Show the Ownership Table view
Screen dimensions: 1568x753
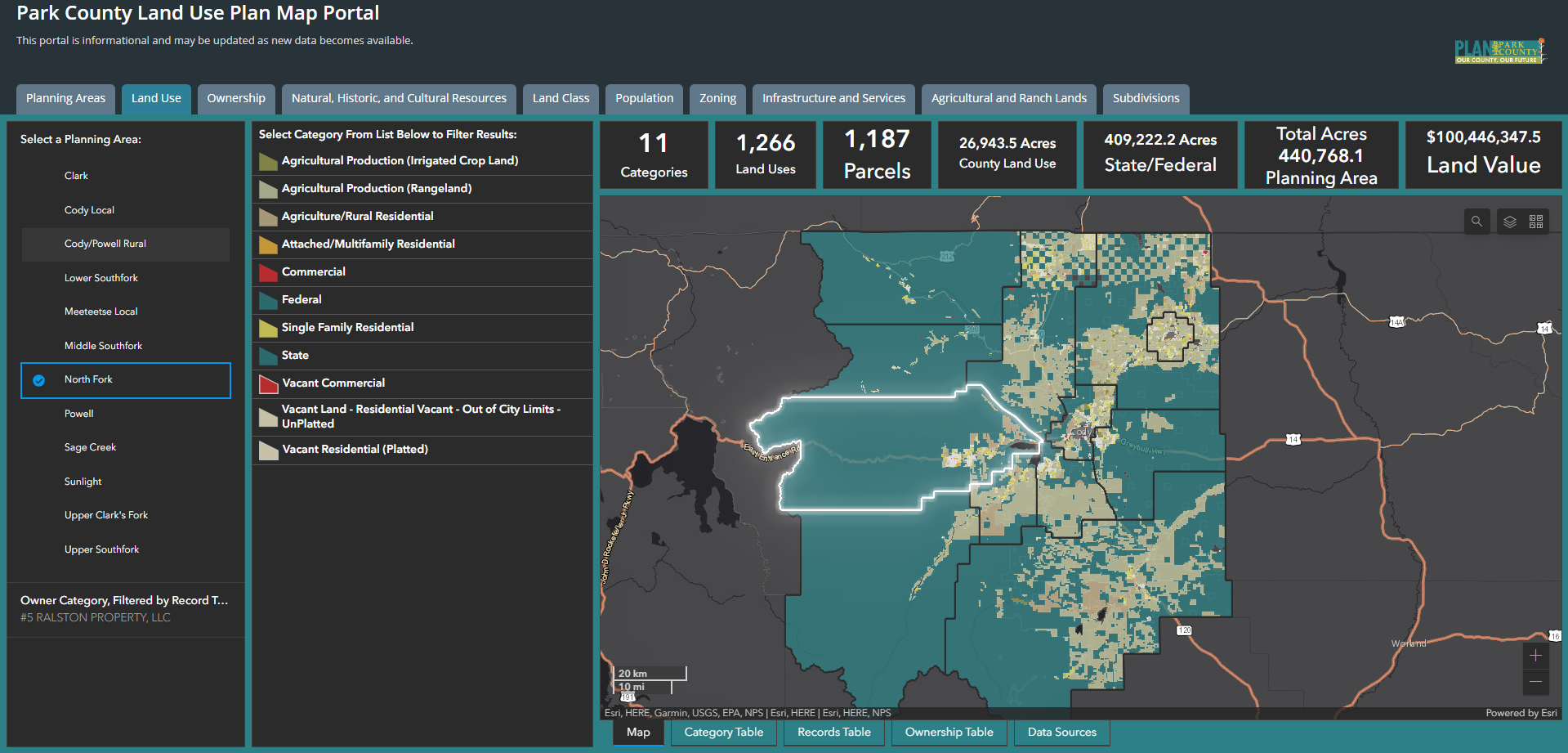(x=949, y=733)
